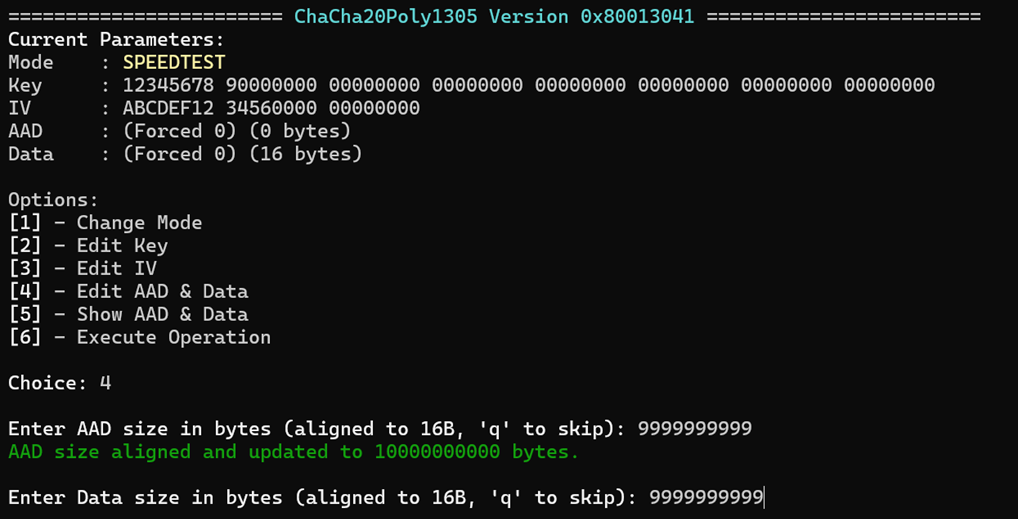
Task: Select option 5 Show AAD & Data
Action: pos(128,314)
